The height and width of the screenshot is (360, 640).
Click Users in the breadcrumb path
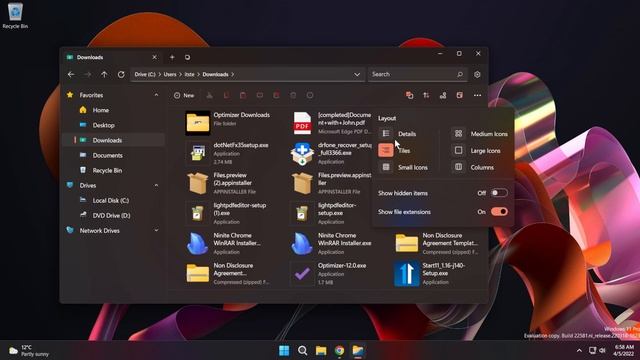coord(170,74)
